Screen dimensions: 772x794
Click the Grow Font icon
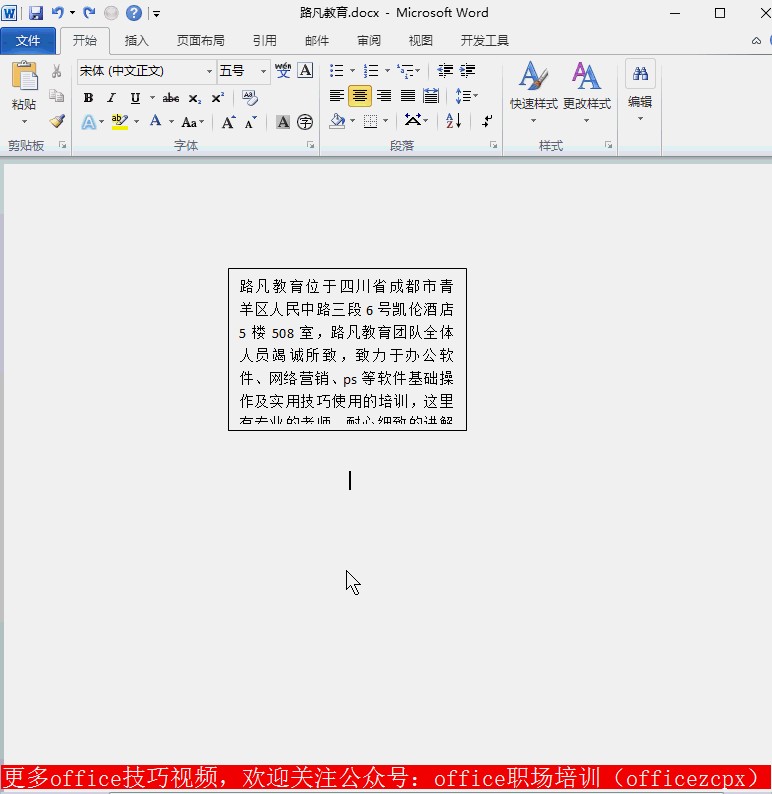pos(228,122)
